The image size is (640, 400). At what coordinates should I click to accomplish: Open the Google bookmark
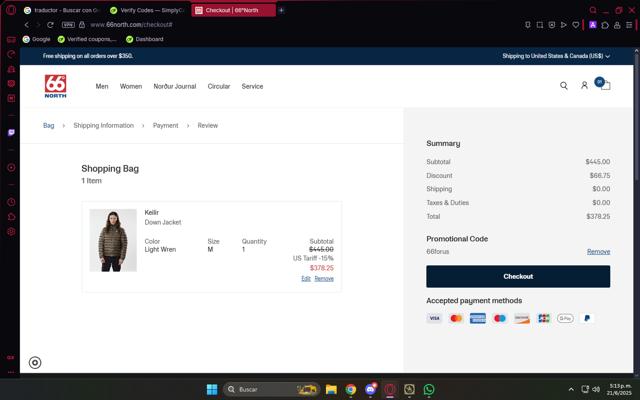tap(37, 39)
